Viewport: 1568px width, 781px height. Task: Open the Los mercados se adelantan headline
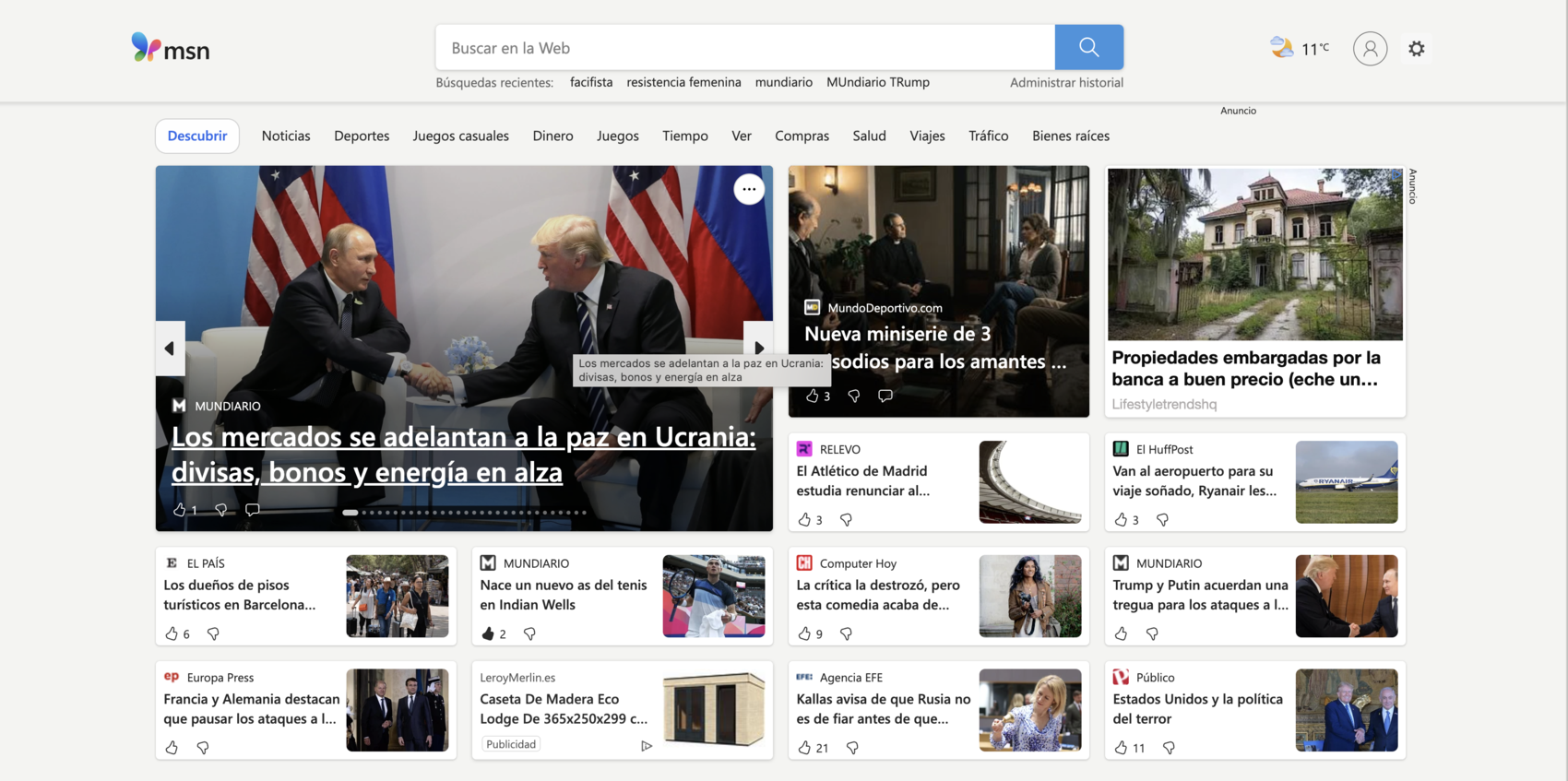pos(463,454)
